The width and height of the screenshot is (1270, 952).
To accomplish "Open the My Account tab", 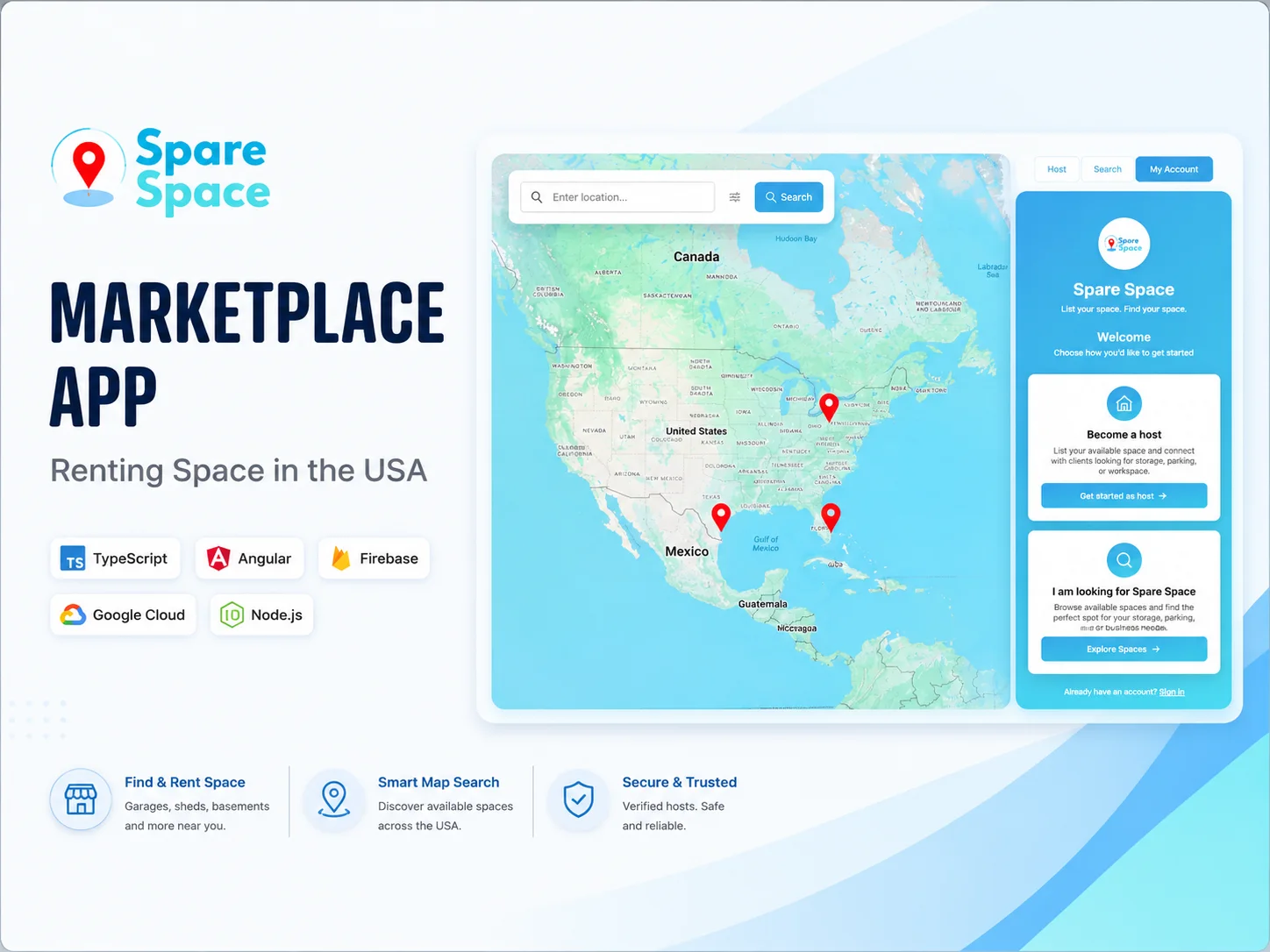I will tap(1174, 169).
